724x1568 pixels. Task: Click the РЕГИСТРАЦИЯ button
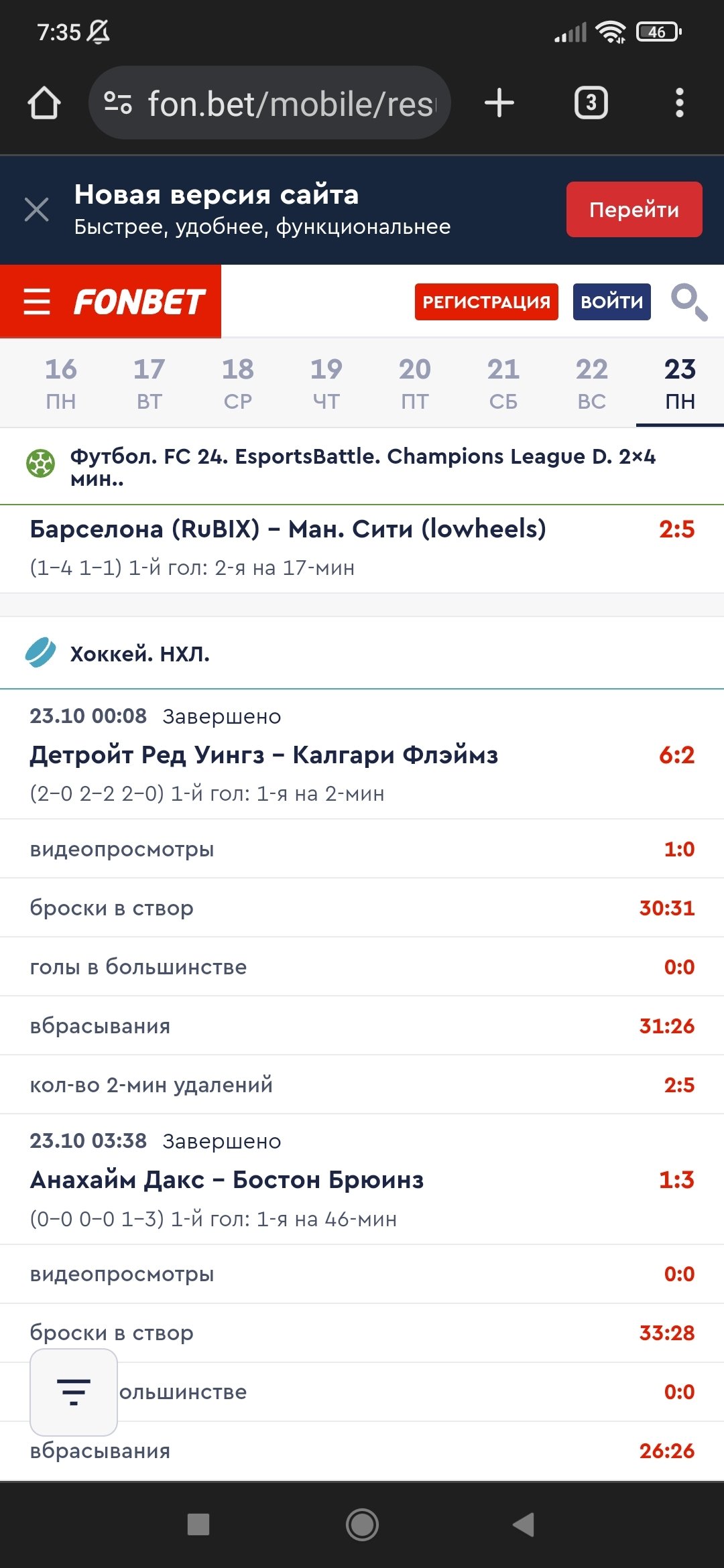[486, 302]
